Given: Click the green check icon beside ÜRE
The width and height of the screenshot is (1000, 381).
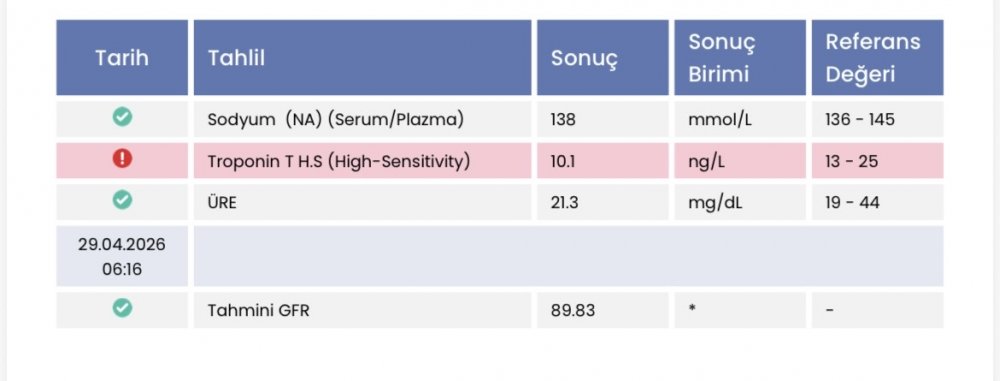Looking at the screenshot, I should (x=122, y=200).
